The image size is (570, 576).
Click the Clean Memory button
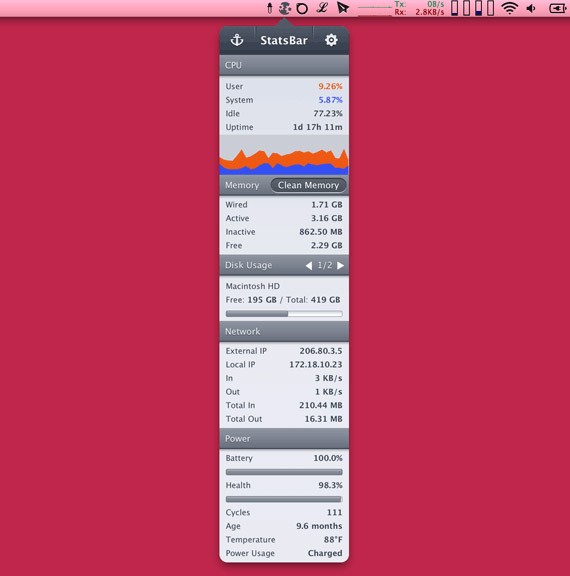pyautogui.click(x=308, y=185)
